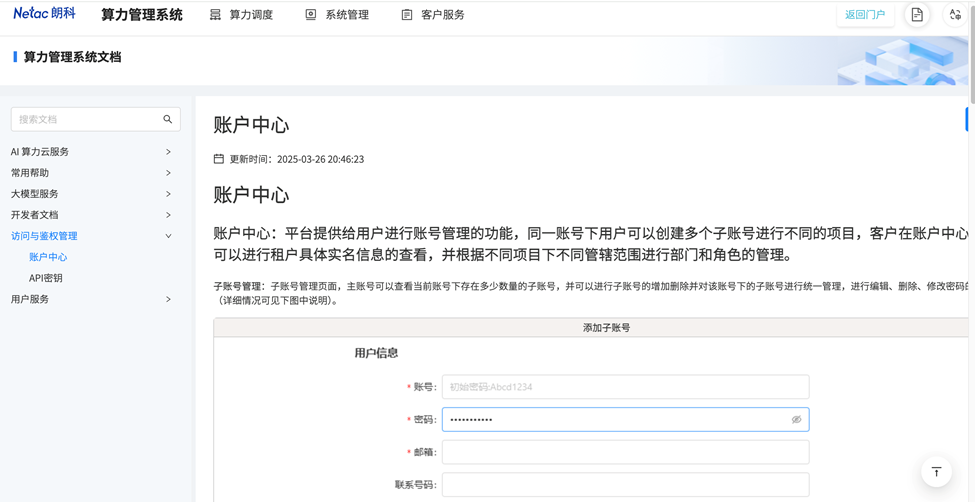Click the 客户服务 menu icon
The height and width of the screenshot is (502, 975).
point(407,15)
